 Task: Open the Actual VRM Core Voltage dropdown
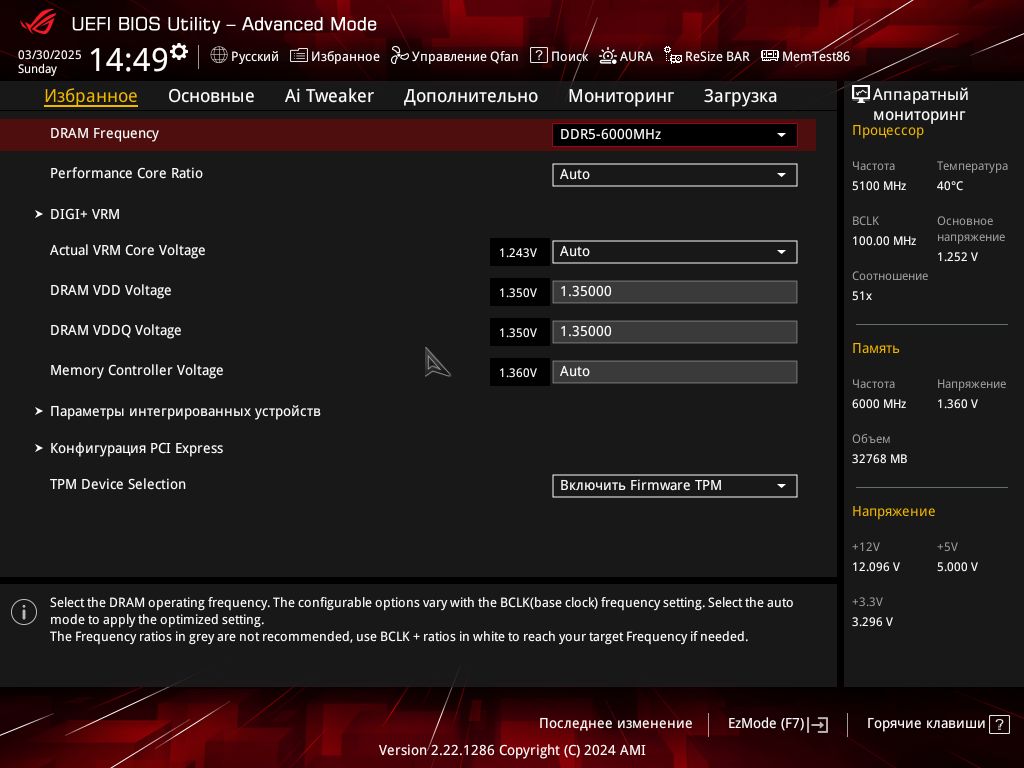pos(675,251)
